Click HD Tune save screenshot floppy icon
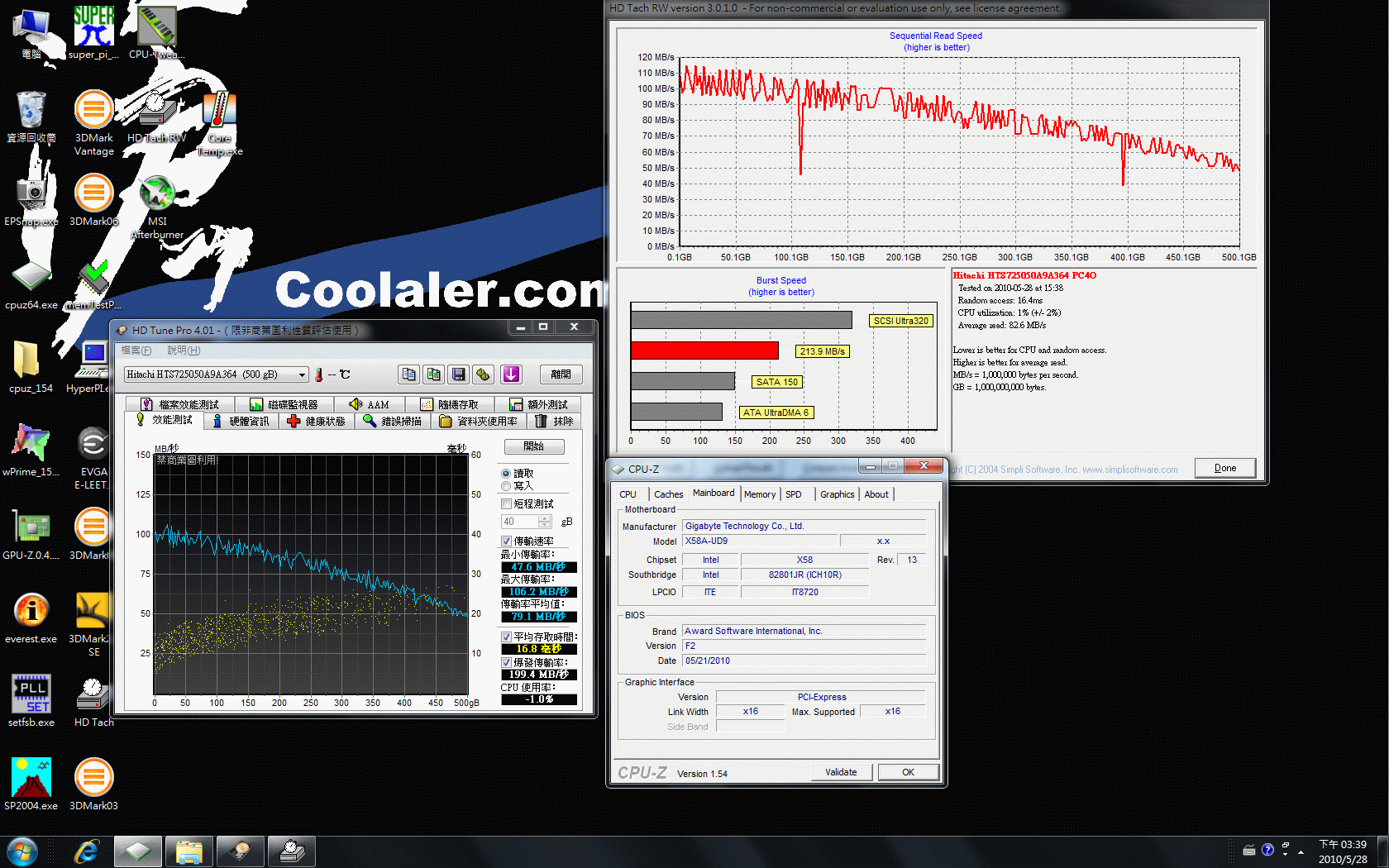Image resolution: width=1389 pixels, height=868 pixels. point(459,374)
